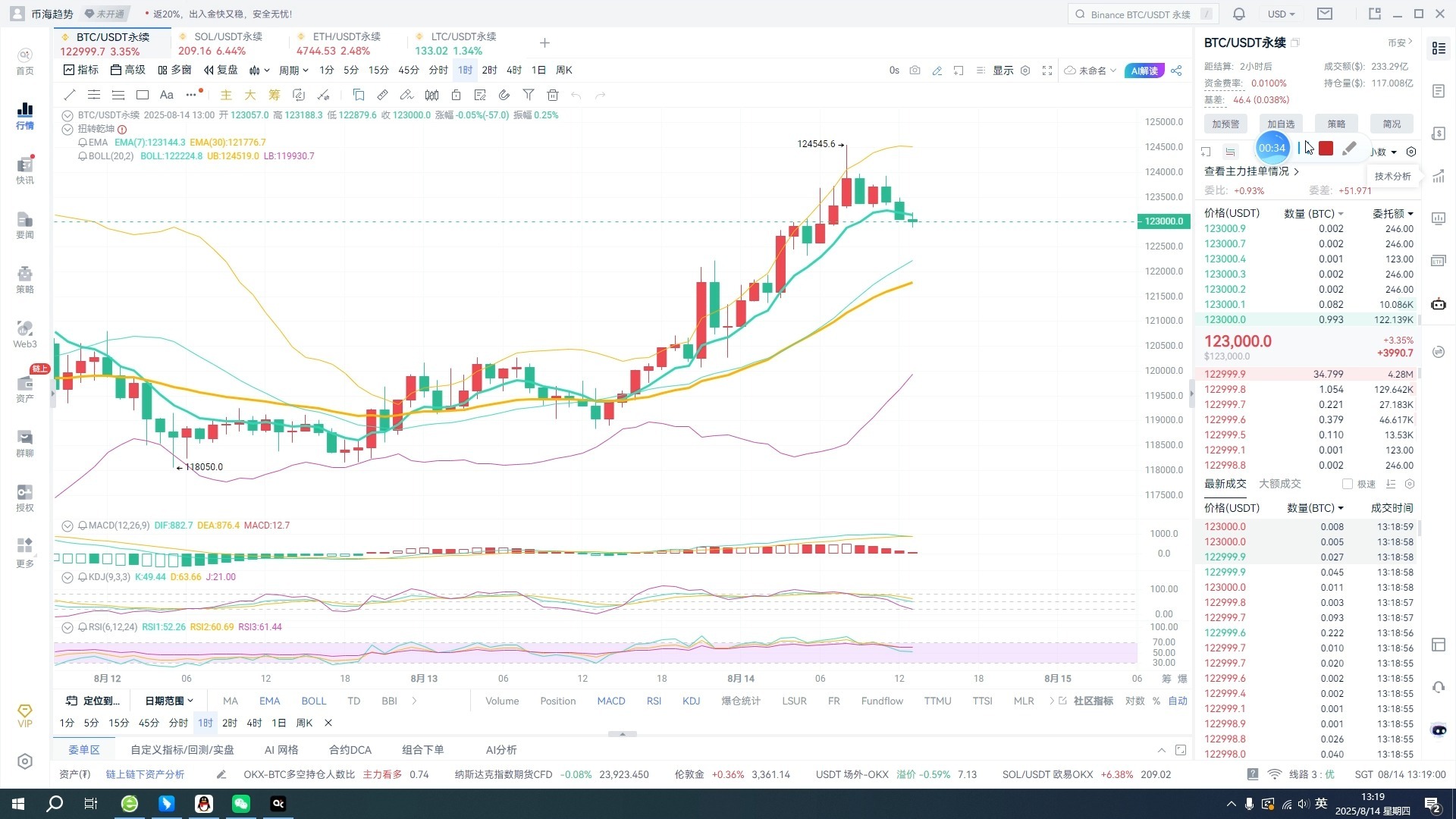Collapse the RSI indicator panel toggle
The height and width of the screenshot is (819, 1456).
pos(67,627)
